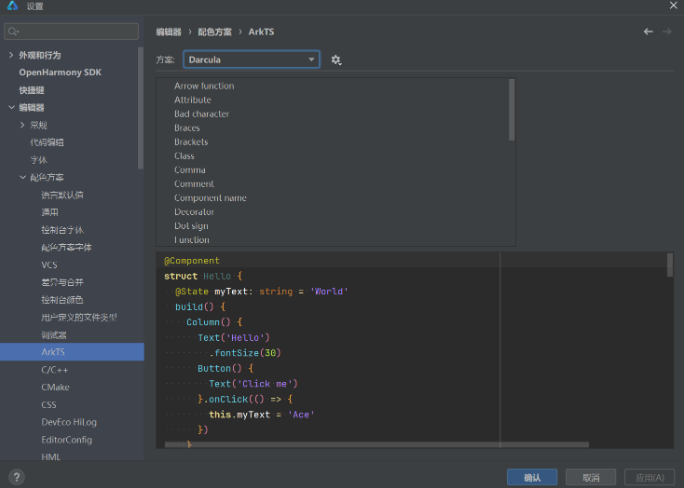Click 'this.myText' in the code preview

point(239,414)
